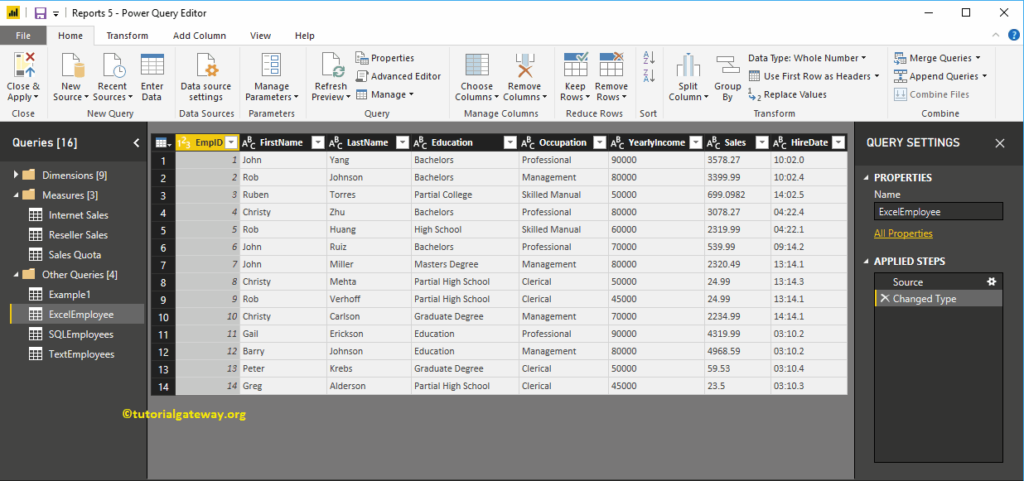Click the Close & Apply icon
The width and height of the screenshot is (1024, 481).
tap(24, 65)
